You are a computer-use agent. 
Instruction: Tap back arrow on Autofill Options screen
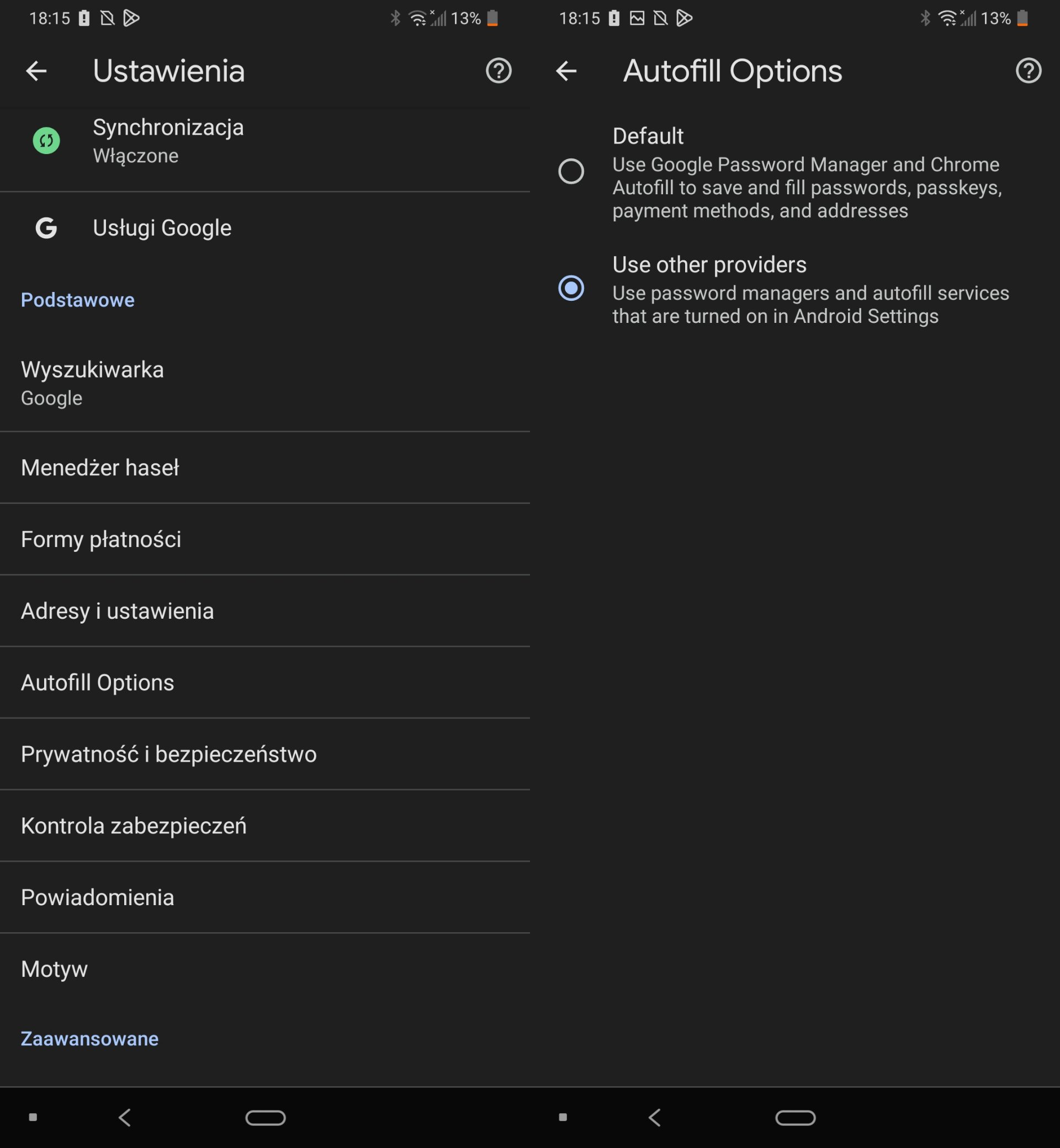[x=566, y=71]
